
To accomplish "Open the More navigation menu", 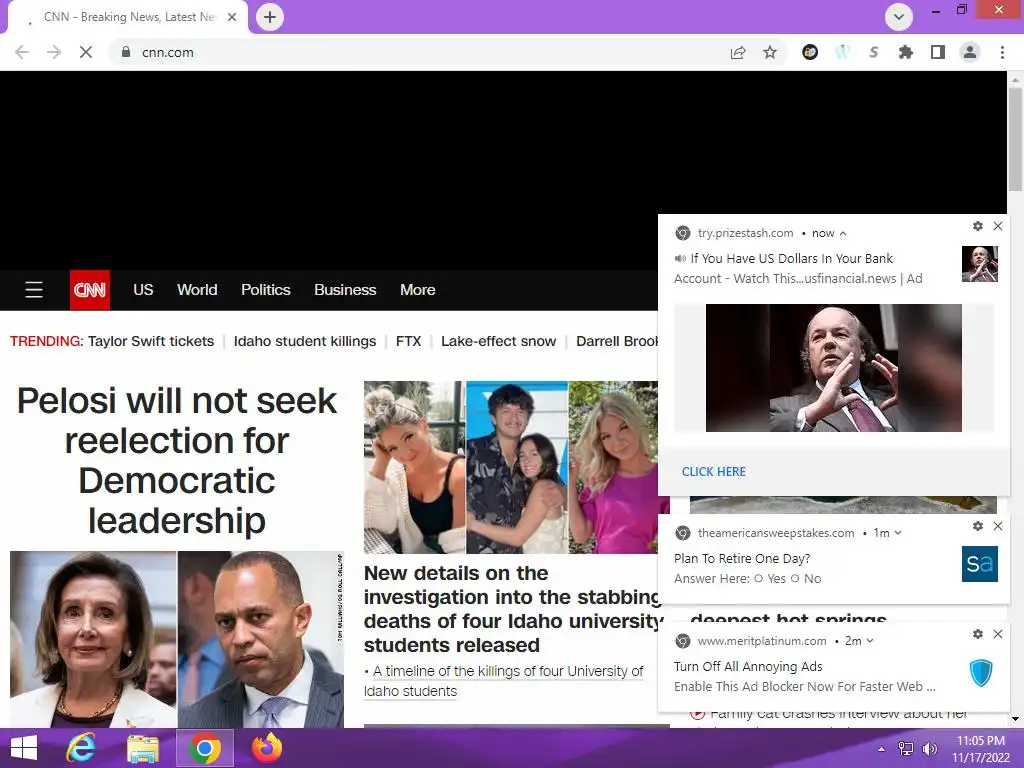I will [417, 290].
